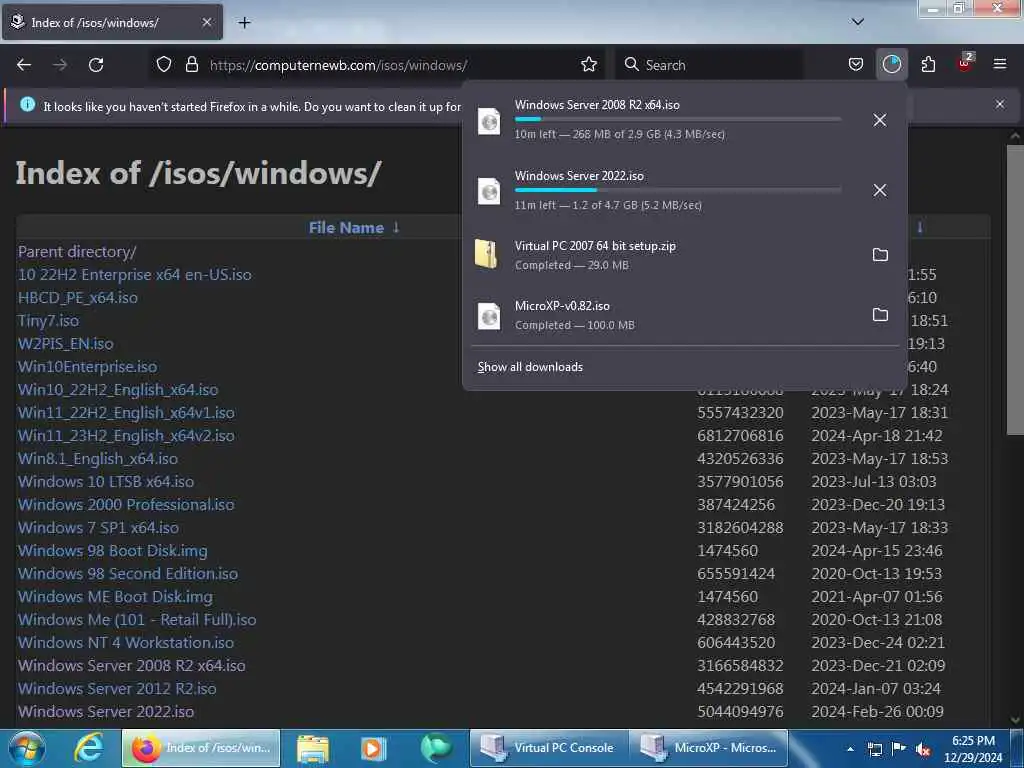
Task: Open W2PIS_EN.iso link
Action: 65,344
